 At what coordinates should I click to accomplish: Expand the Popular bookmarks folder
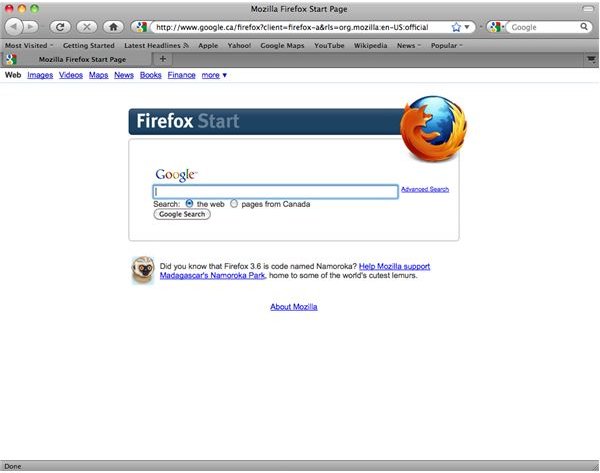pyautogui.click(x=447, y=45)
